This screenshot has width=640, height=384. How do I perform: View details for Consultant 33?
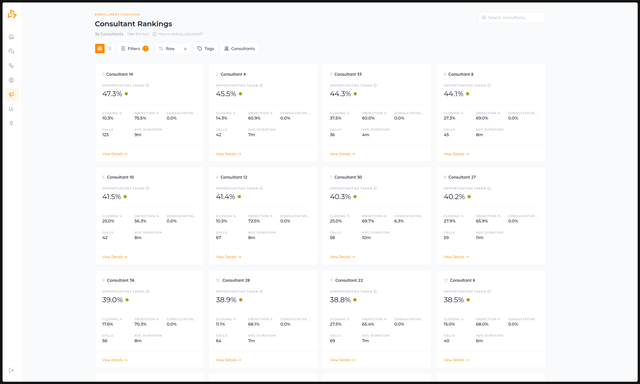pos(342,154)
